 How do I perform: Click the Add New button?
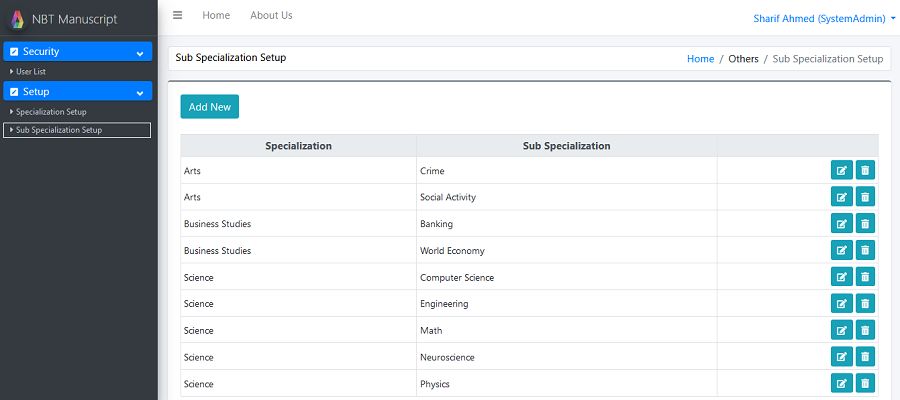[210, 107]
